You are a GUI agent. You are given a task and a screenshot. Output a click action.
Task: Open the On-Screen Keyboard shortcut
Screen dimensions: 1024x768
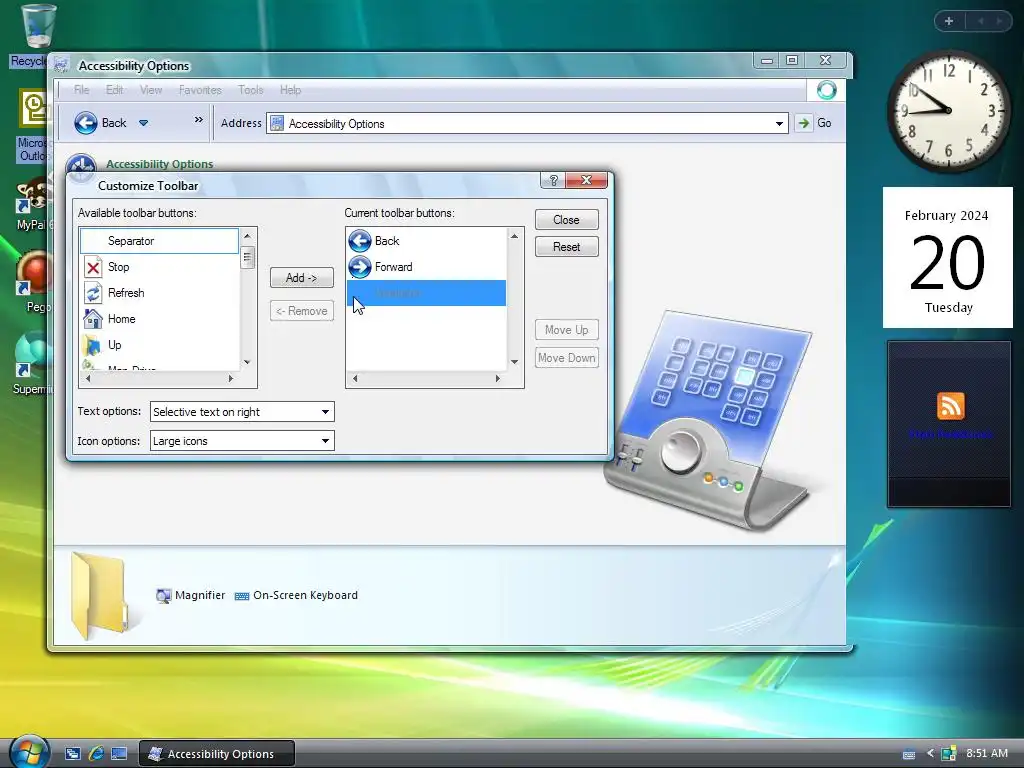(x=296, y=596)
